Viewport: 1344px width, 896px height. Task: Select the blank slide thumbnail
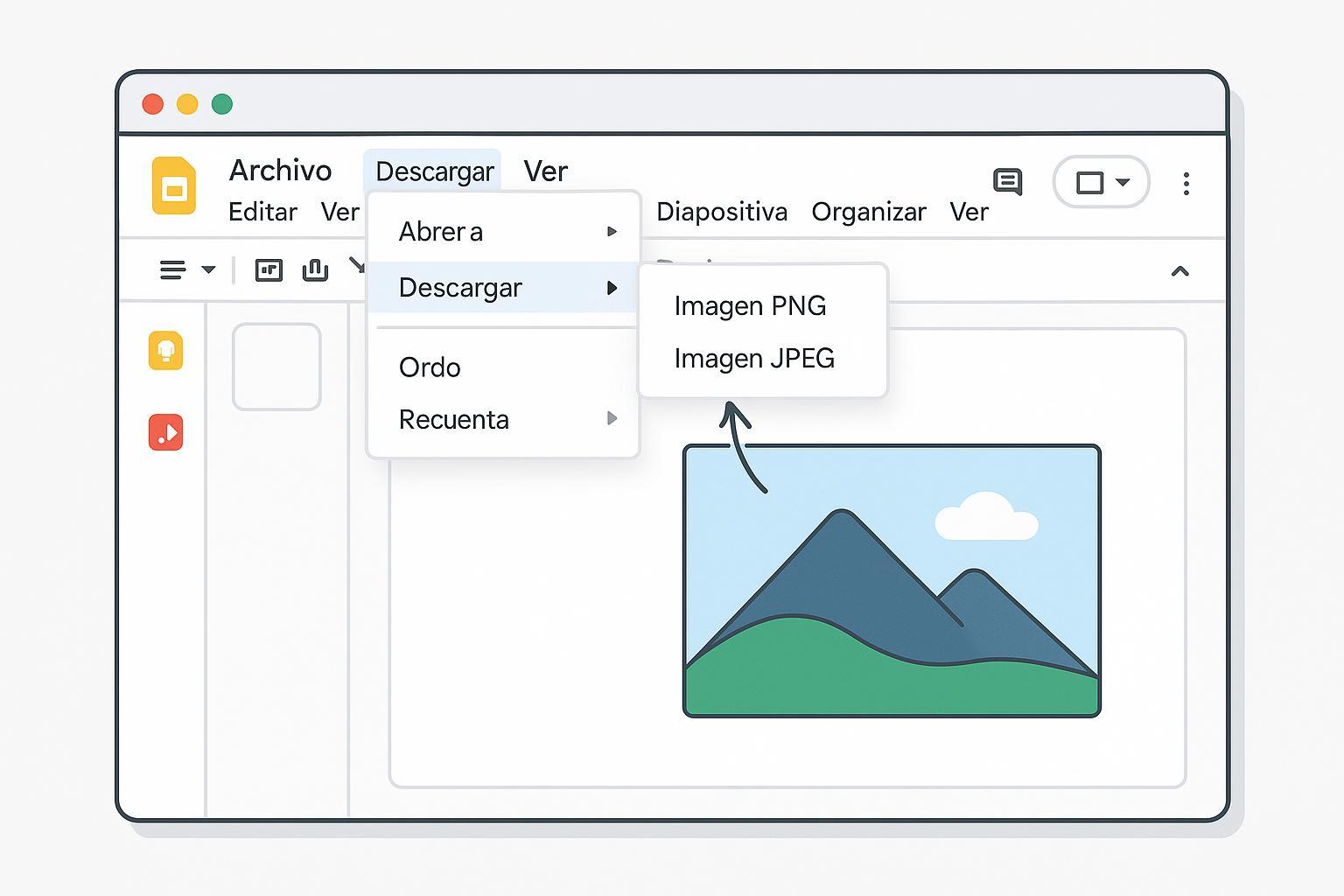tap(276, 367)
